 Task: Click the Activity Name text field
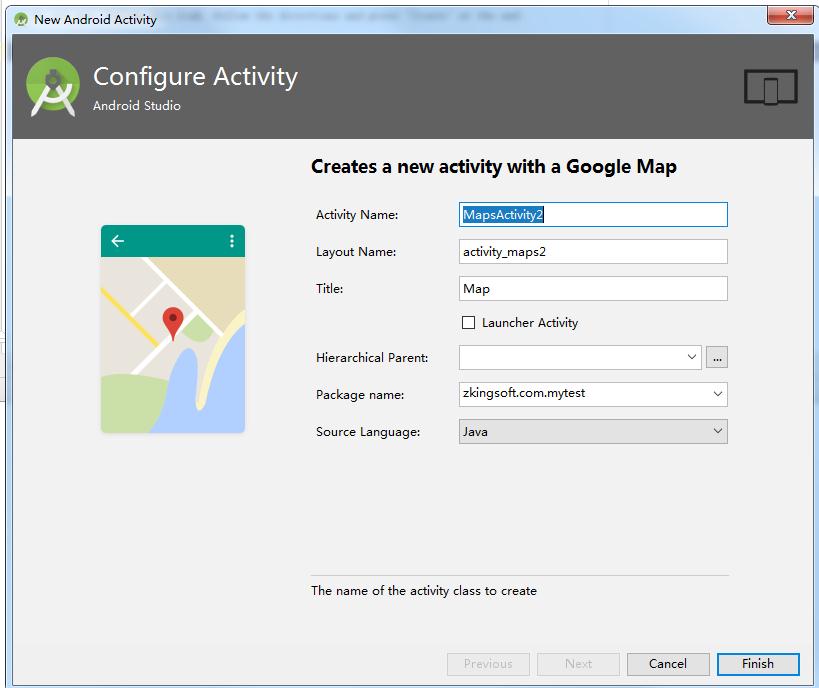point(592,214)
